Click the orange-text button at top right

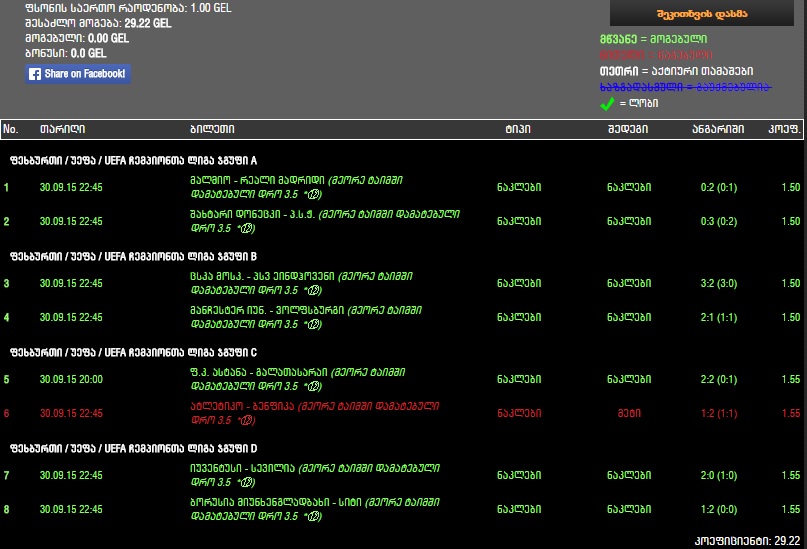[701, 13]
